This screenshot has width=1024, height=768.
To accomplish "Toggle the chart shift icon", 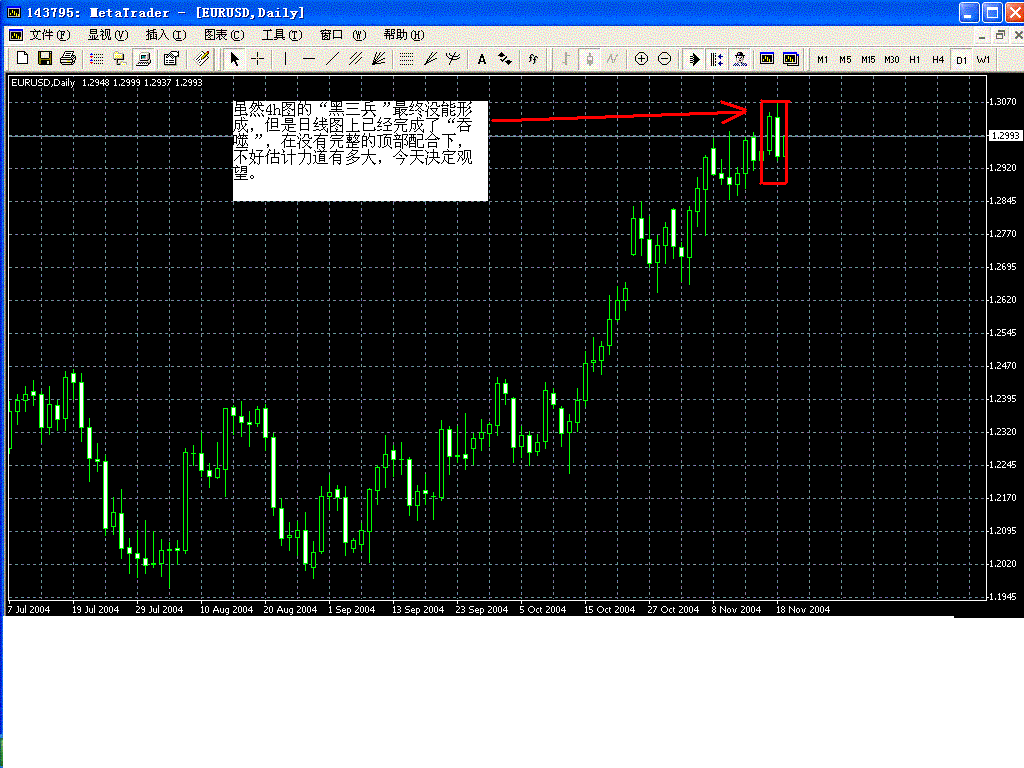I will [x=716, y=59].
